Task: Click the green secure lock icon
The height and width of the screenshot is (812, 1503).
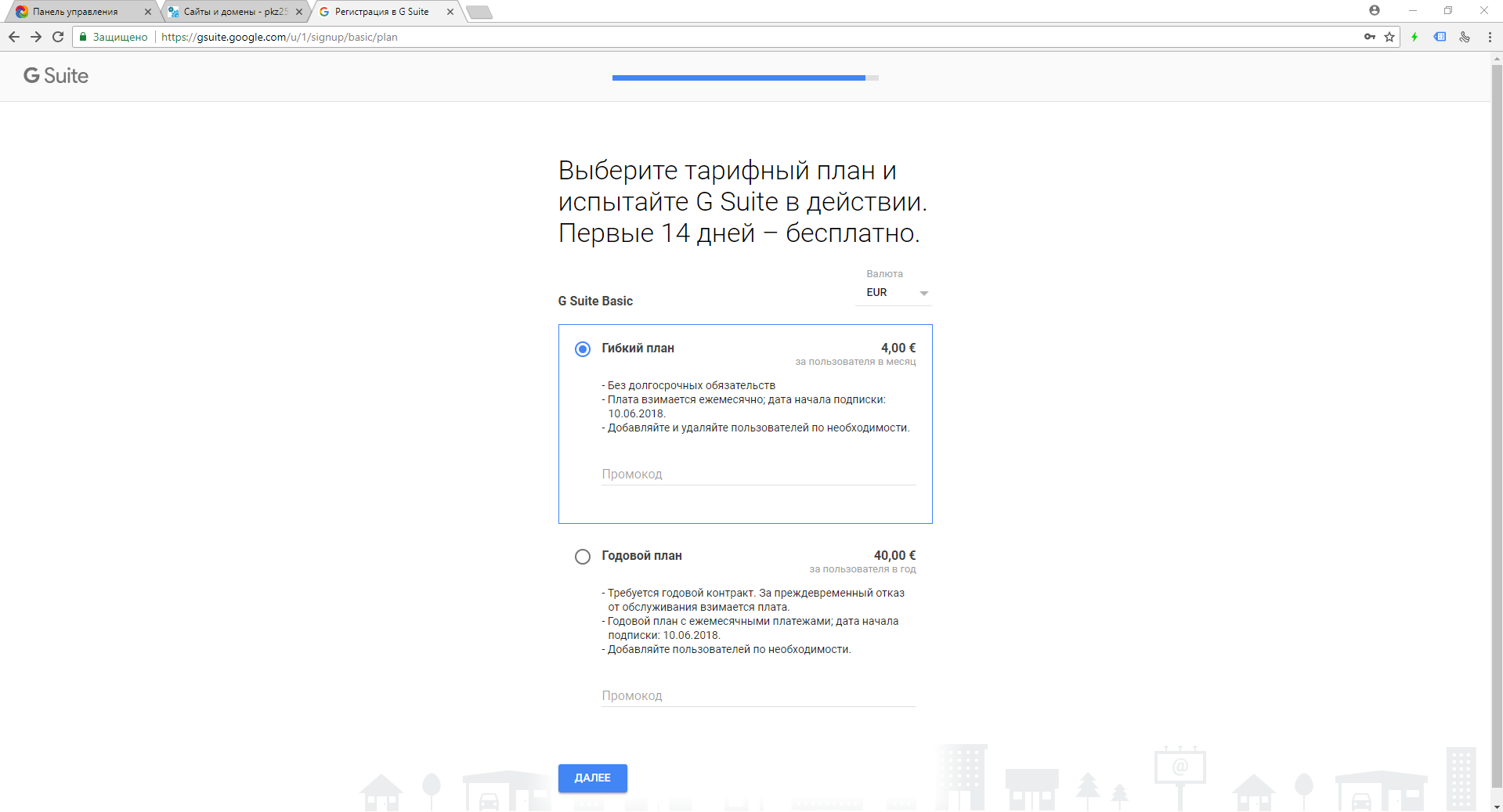Action: (x=83, y=37)
